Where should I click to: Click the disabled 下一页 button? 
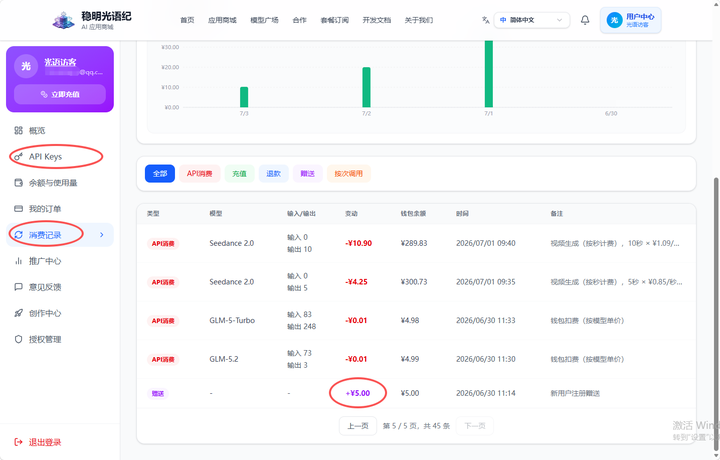click(475, 426)
